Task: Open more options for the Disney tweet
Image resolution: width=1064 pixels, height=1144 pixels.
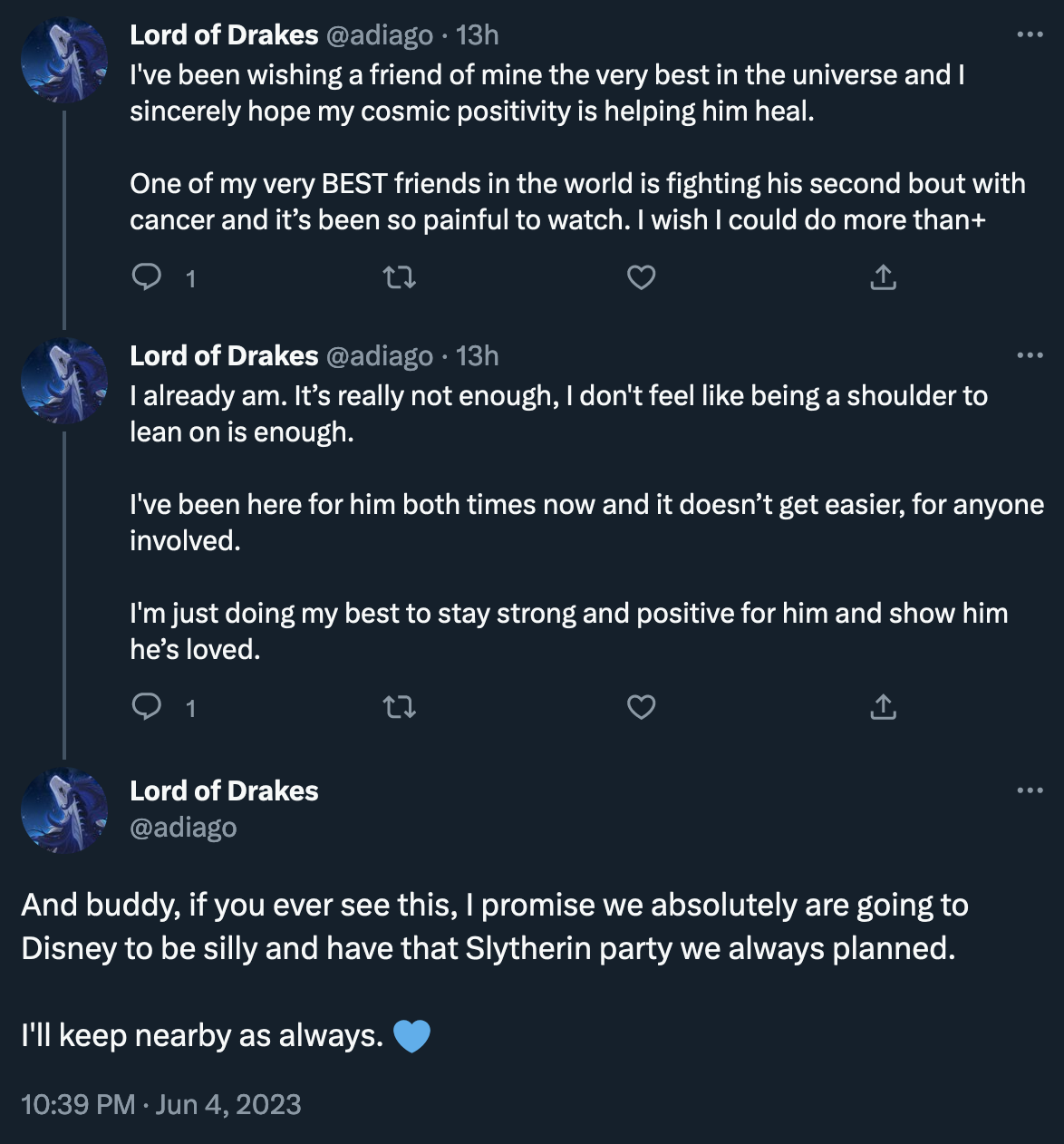Action: [1030, 790]
